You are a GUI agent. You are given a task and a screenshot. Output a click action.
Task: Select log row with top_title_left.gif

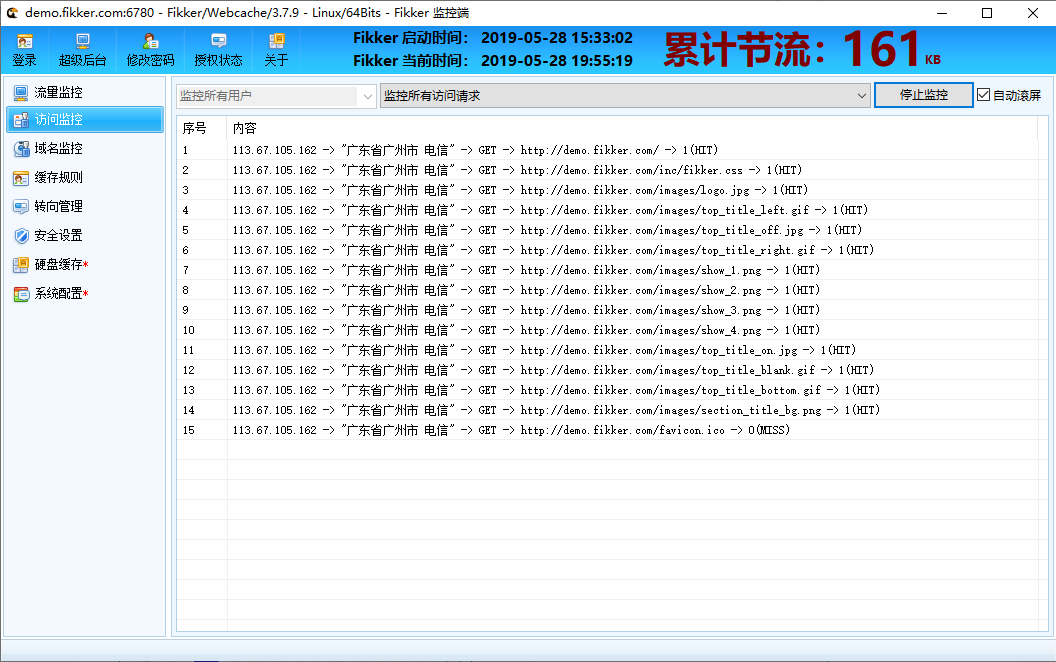[x=607, y=210]
